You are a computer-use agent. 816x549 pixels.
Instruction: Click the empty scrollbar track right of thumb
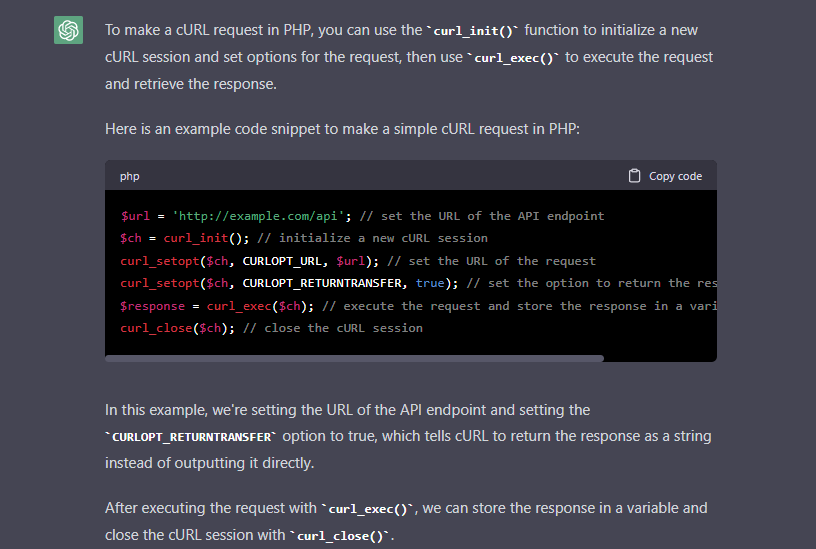coord(660,358)
